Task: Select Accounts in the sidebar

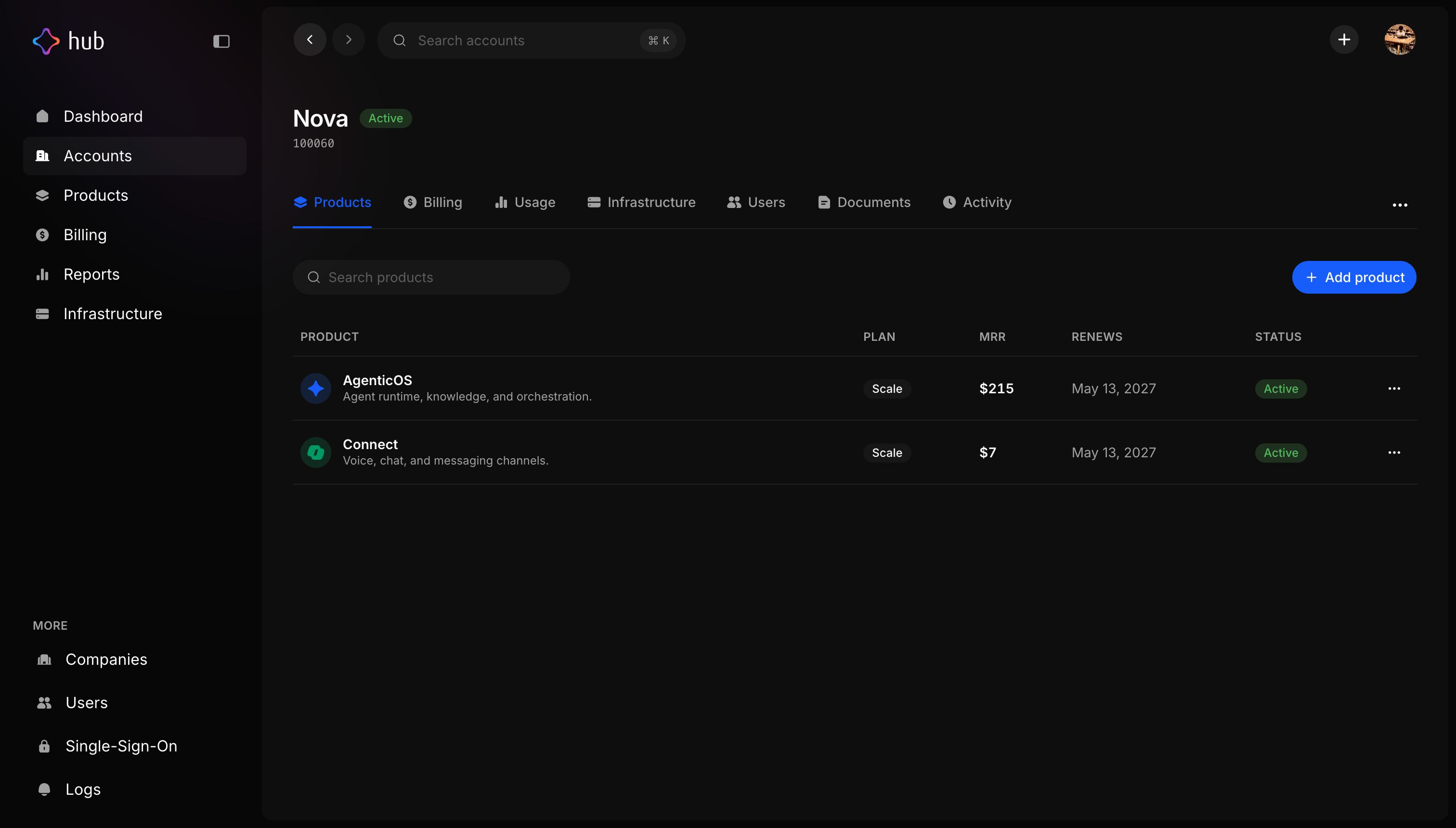Action: coord(135,156)
